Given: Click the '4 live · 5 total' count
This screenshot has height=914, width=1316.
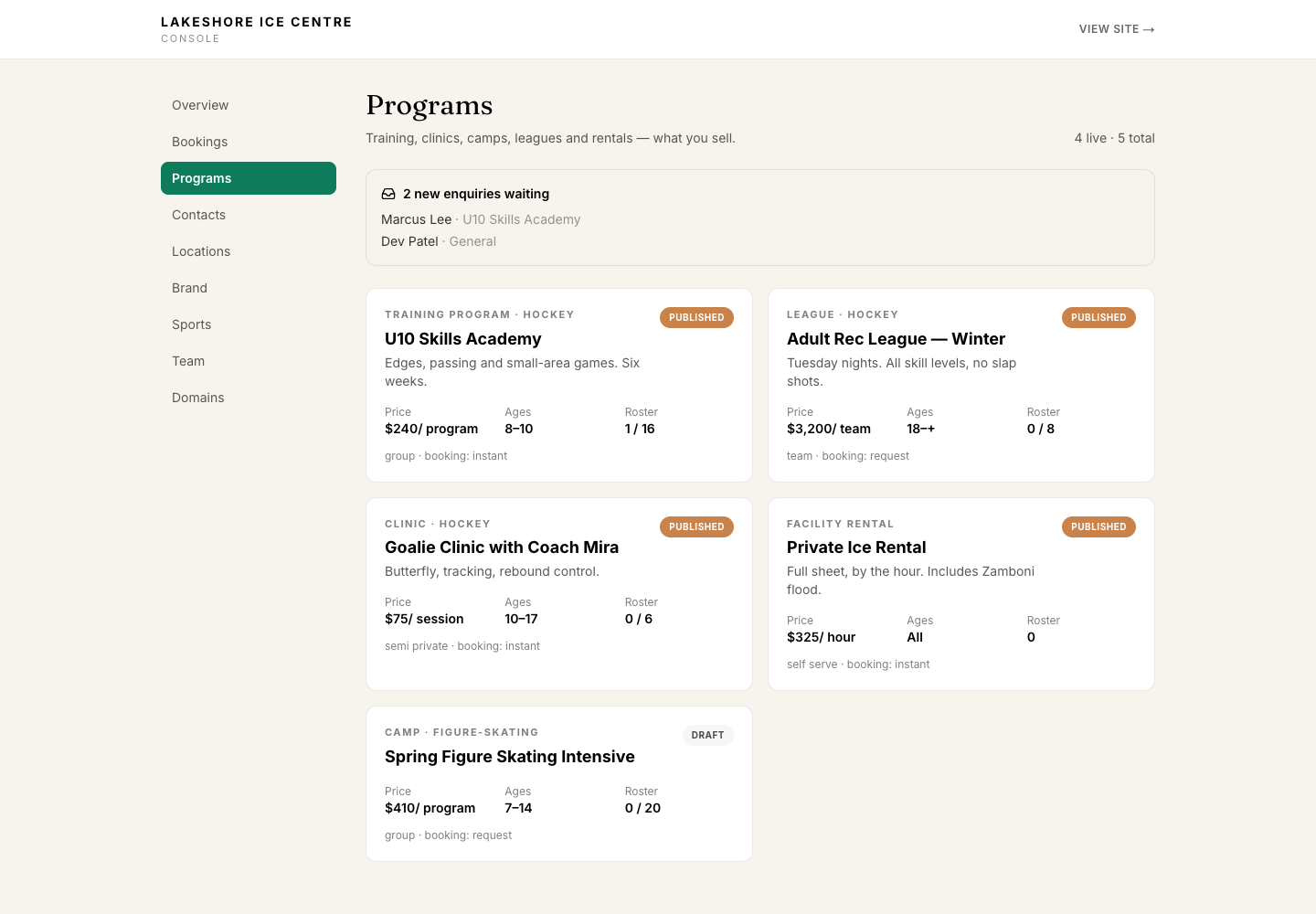Looking at the screenshot, I should tap(1115, 138).
